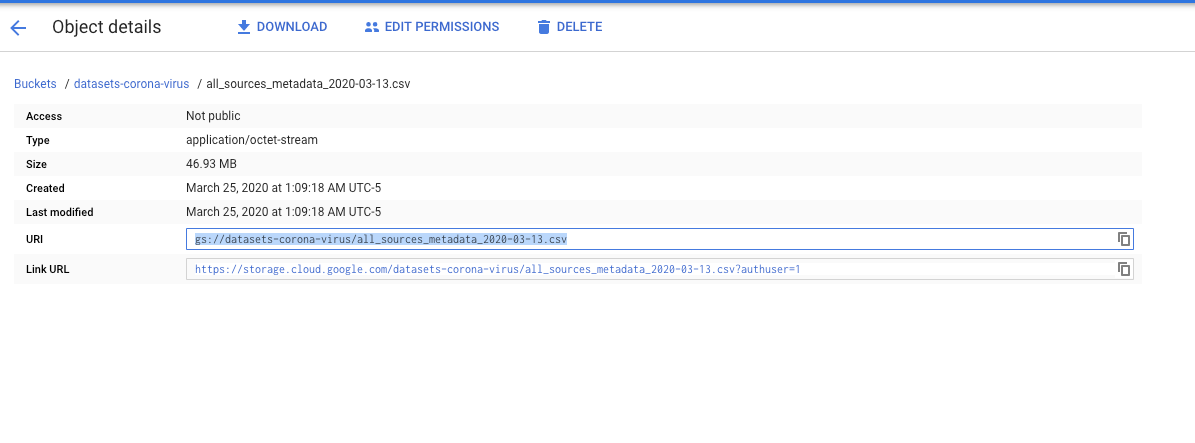Navigate to Buckets breadcrumb
This screenshot has width=1195, height=443.
click(x=35, y=84)
